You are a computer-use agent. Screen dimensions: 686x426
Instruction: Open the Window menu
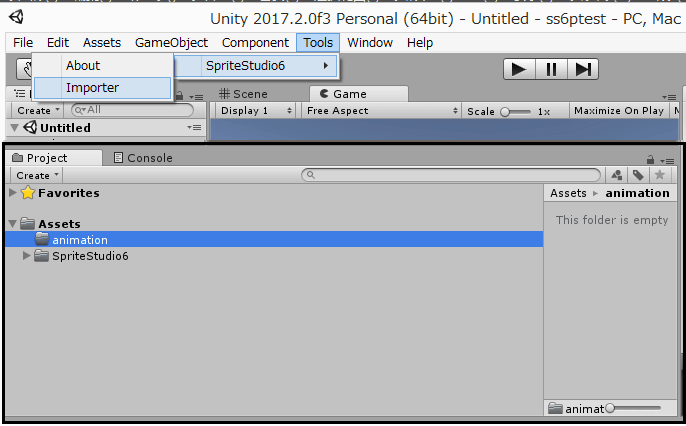(370, 42)
